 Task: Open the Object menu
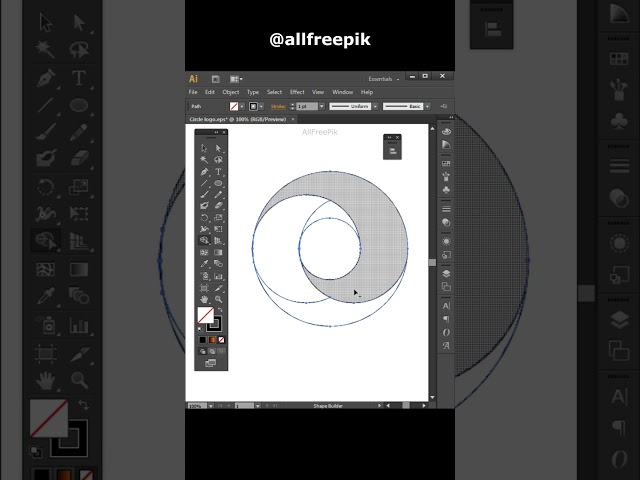coord(231,92)
